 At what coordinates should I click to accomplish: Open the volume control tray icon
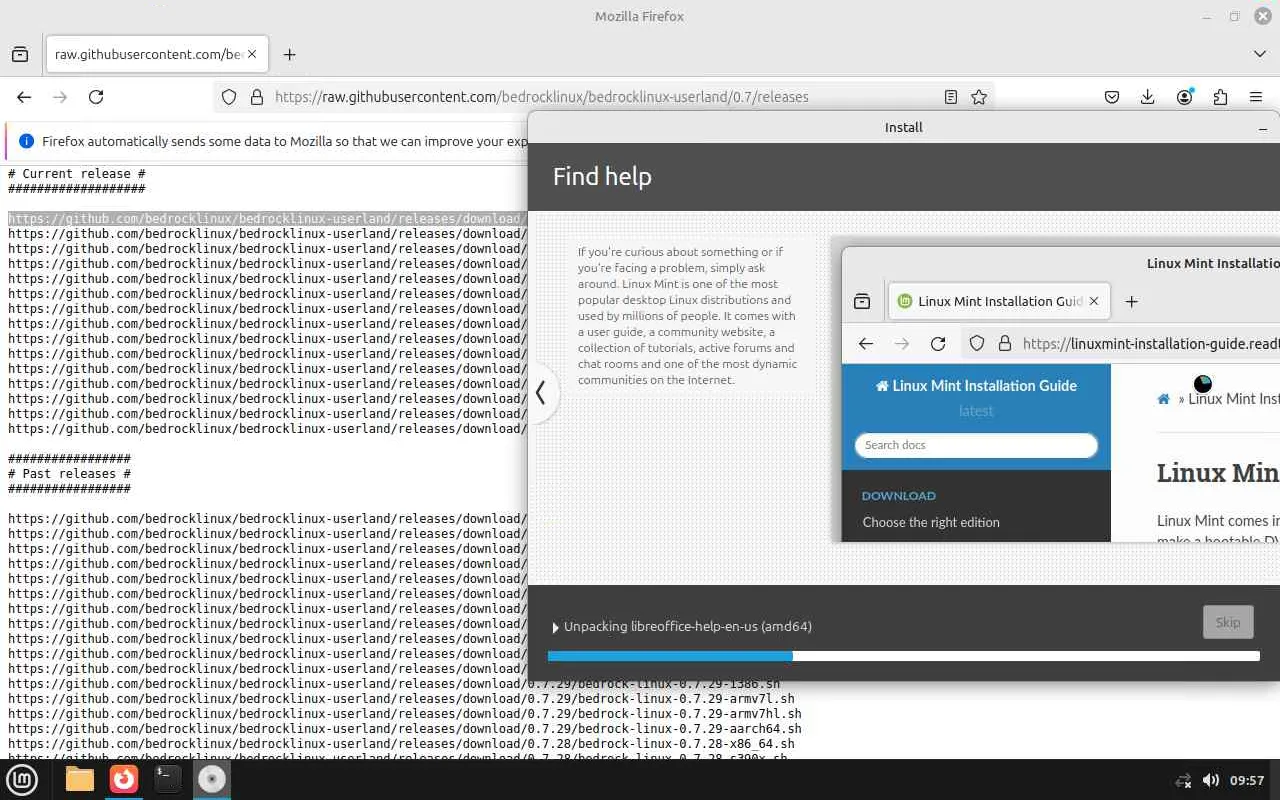(x=1210, y=780)
